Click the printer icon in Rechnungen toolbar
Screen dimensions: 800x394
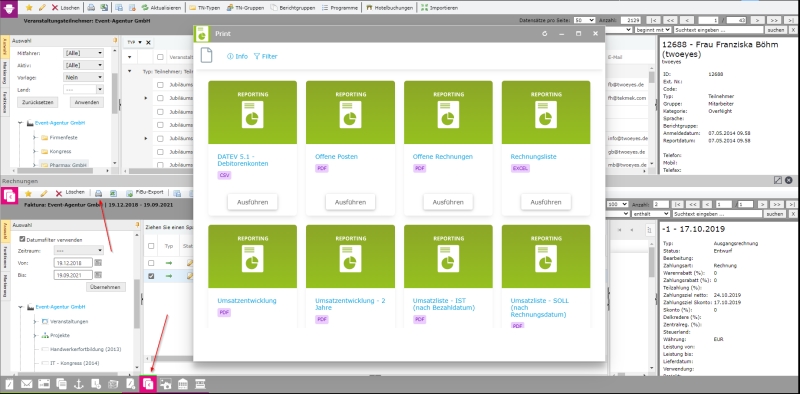pyautogui.click(x=98, y=193)
